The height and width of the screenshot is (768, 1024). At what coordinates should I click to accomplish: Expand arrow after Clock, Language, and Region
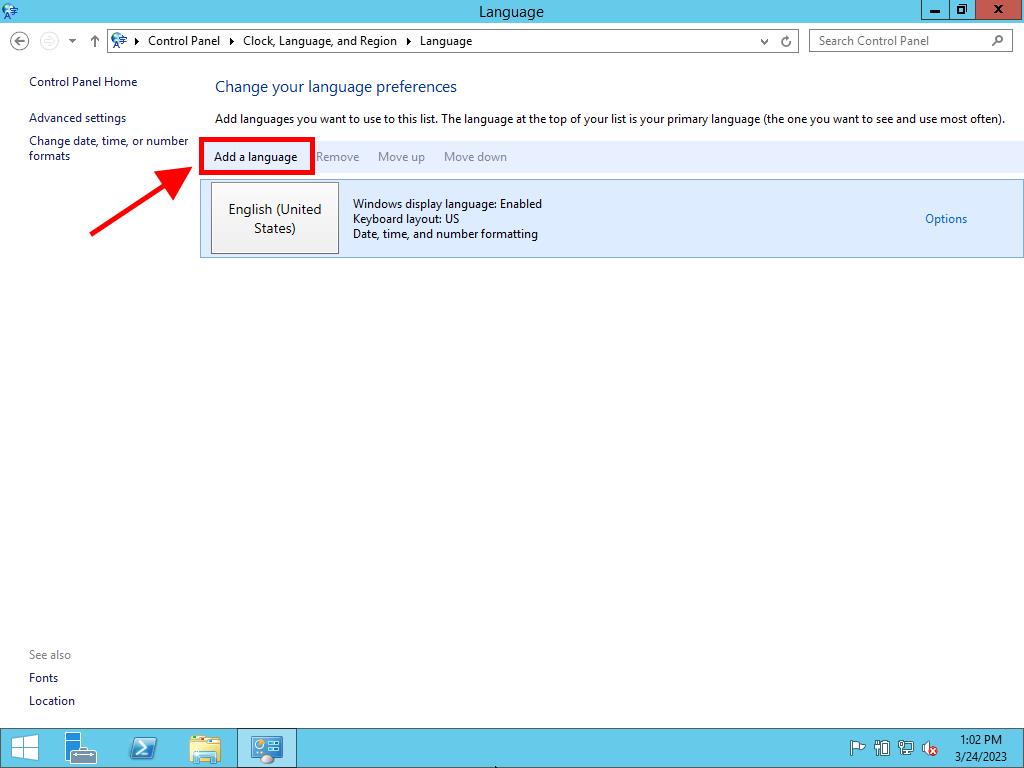(409, 41)
